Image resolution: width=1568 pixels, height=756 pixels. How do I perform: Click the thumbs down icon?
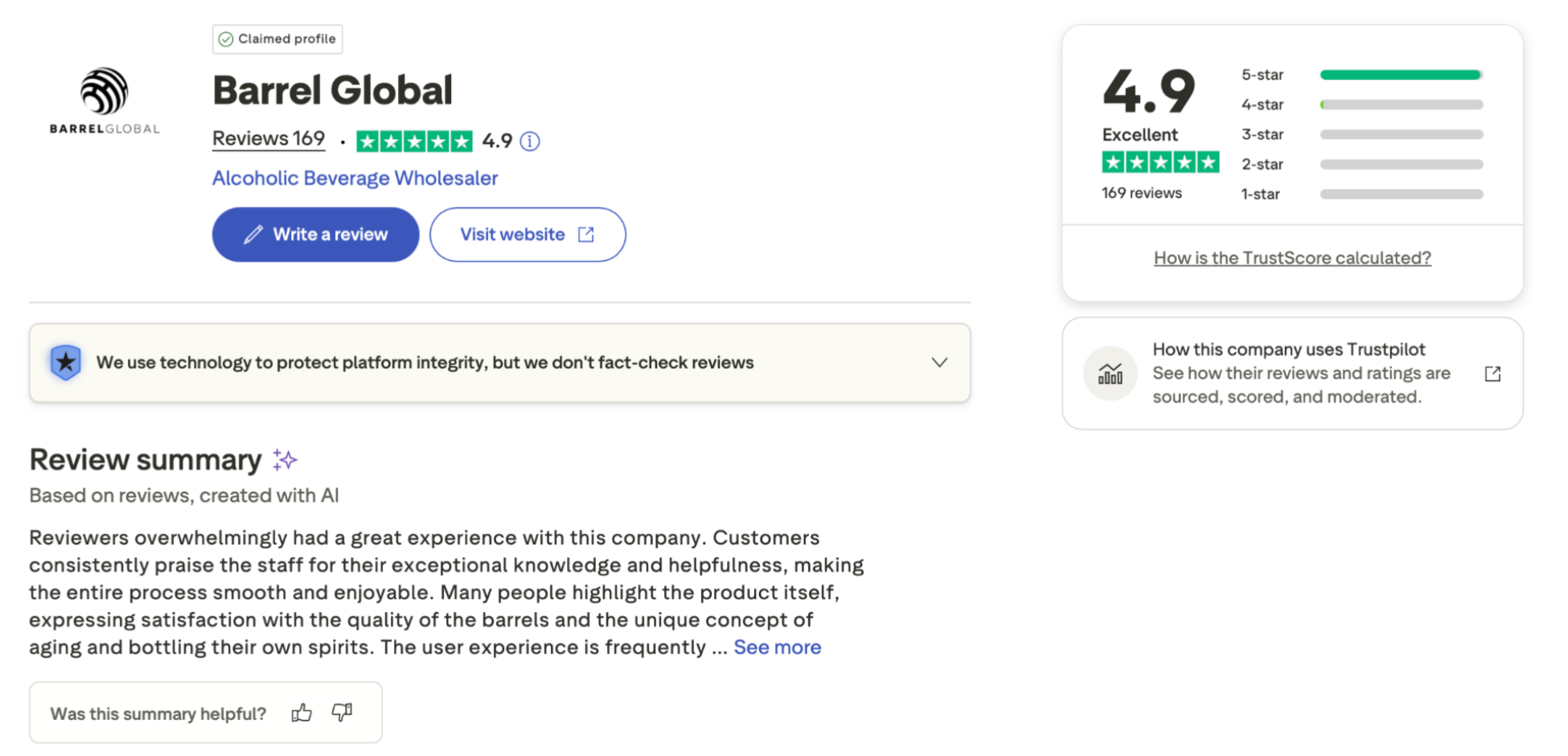pyautogui.click(x=343, y=713)
